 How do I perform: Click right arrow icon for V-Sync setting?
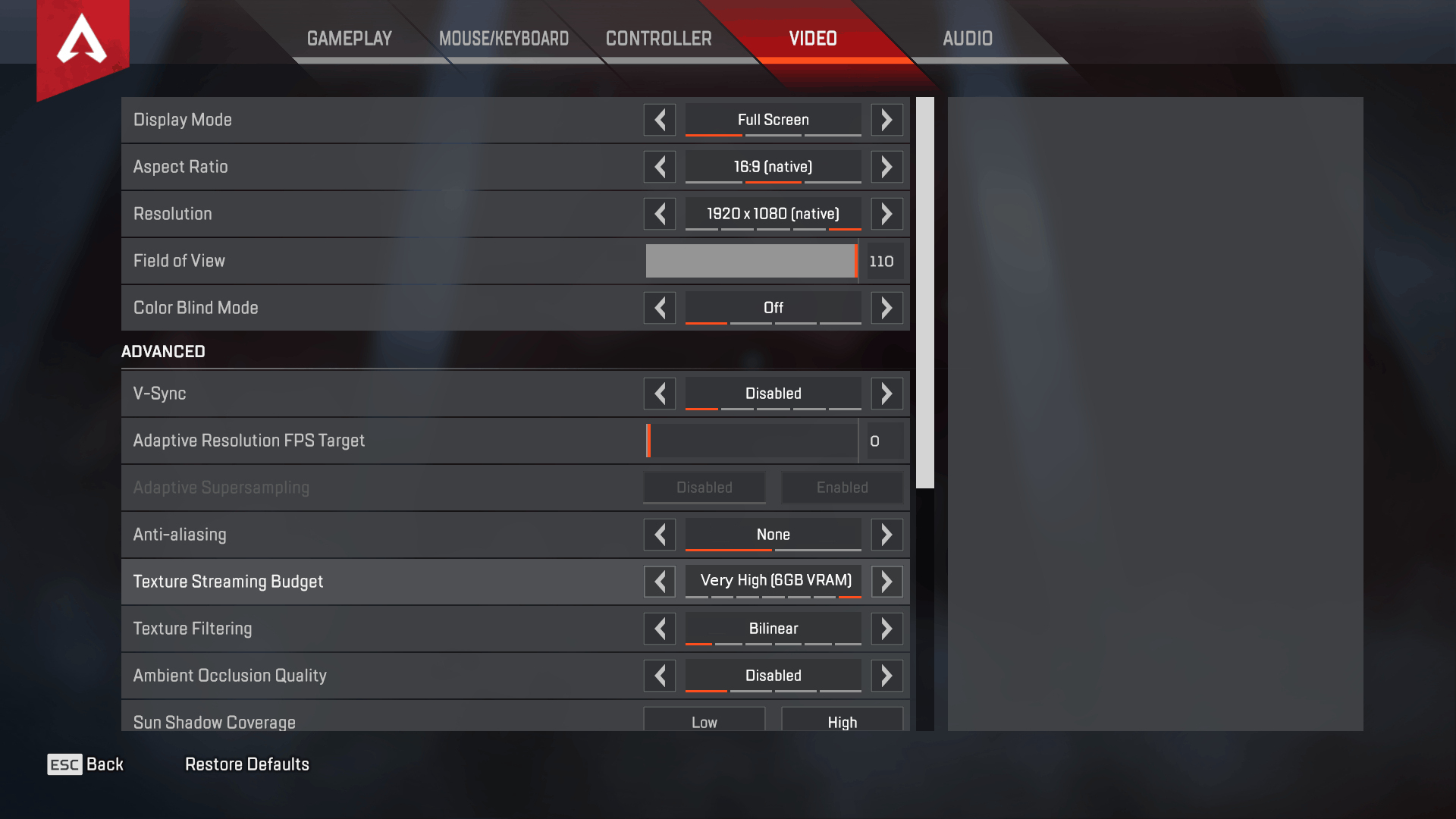[886, 393]
